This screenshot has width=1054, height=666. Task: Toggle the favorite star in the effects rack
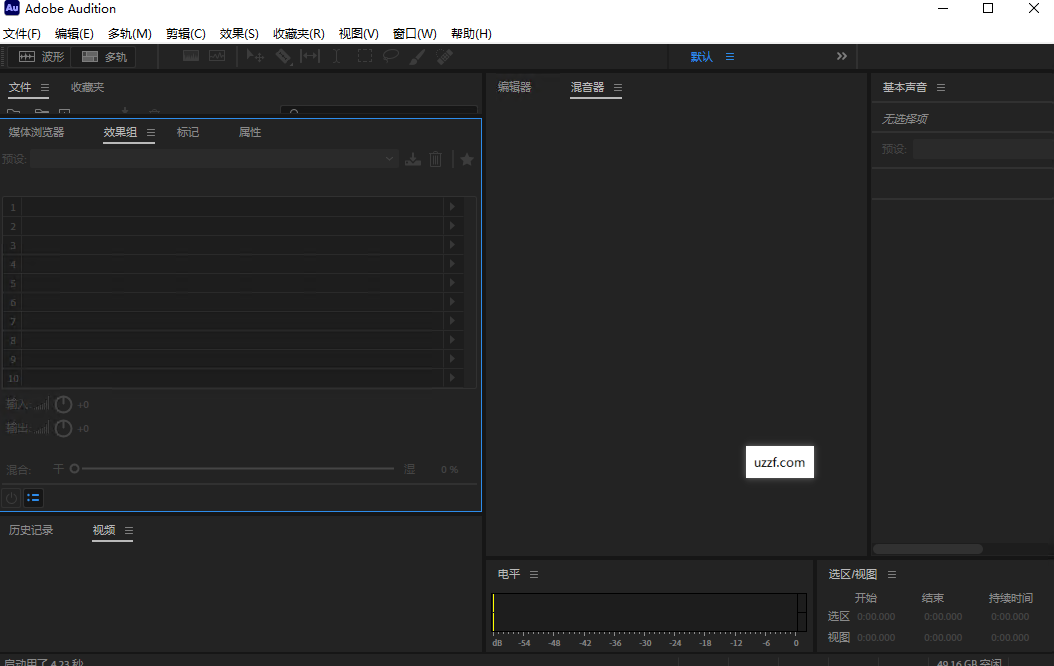[466, 159]
